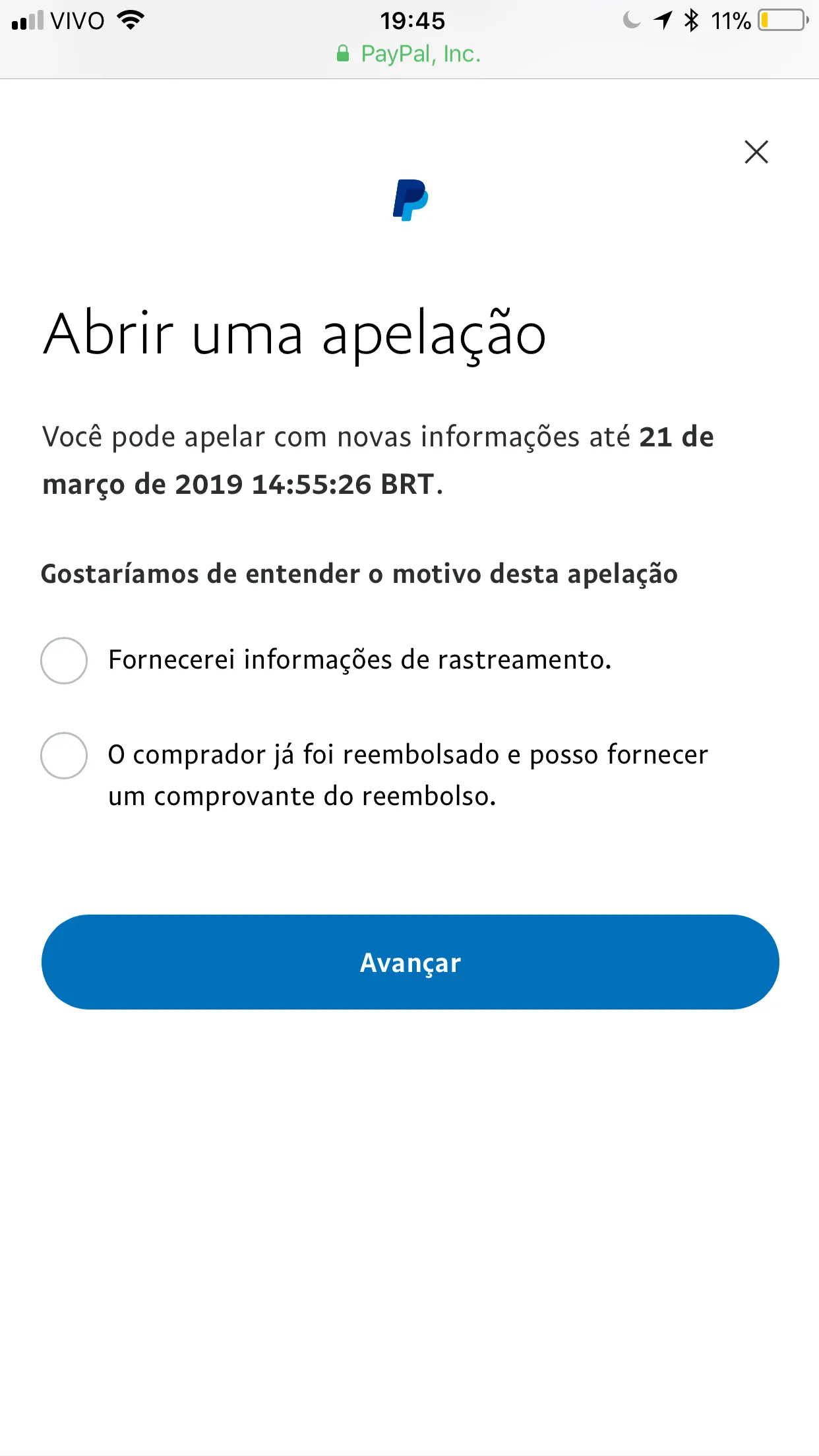Tap the 11% battery percentage text
Viewport: 819px width, 1456px height.
[731, 21]
